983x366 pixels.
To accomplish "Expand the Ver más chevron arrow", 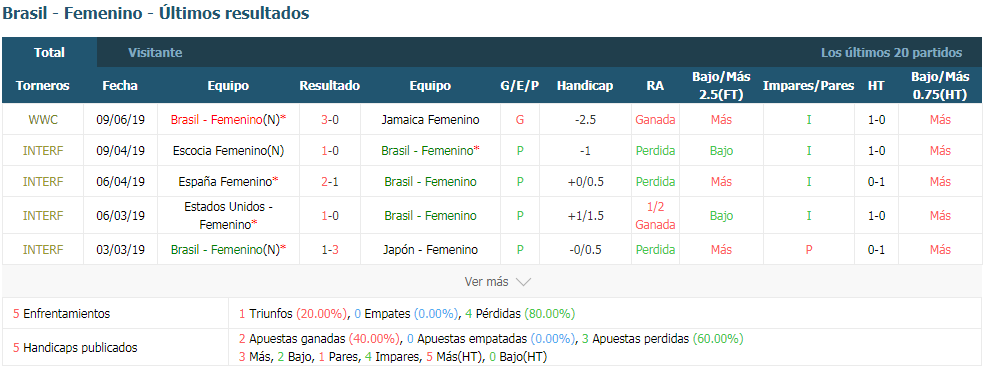I will click(x=523, y=282).
